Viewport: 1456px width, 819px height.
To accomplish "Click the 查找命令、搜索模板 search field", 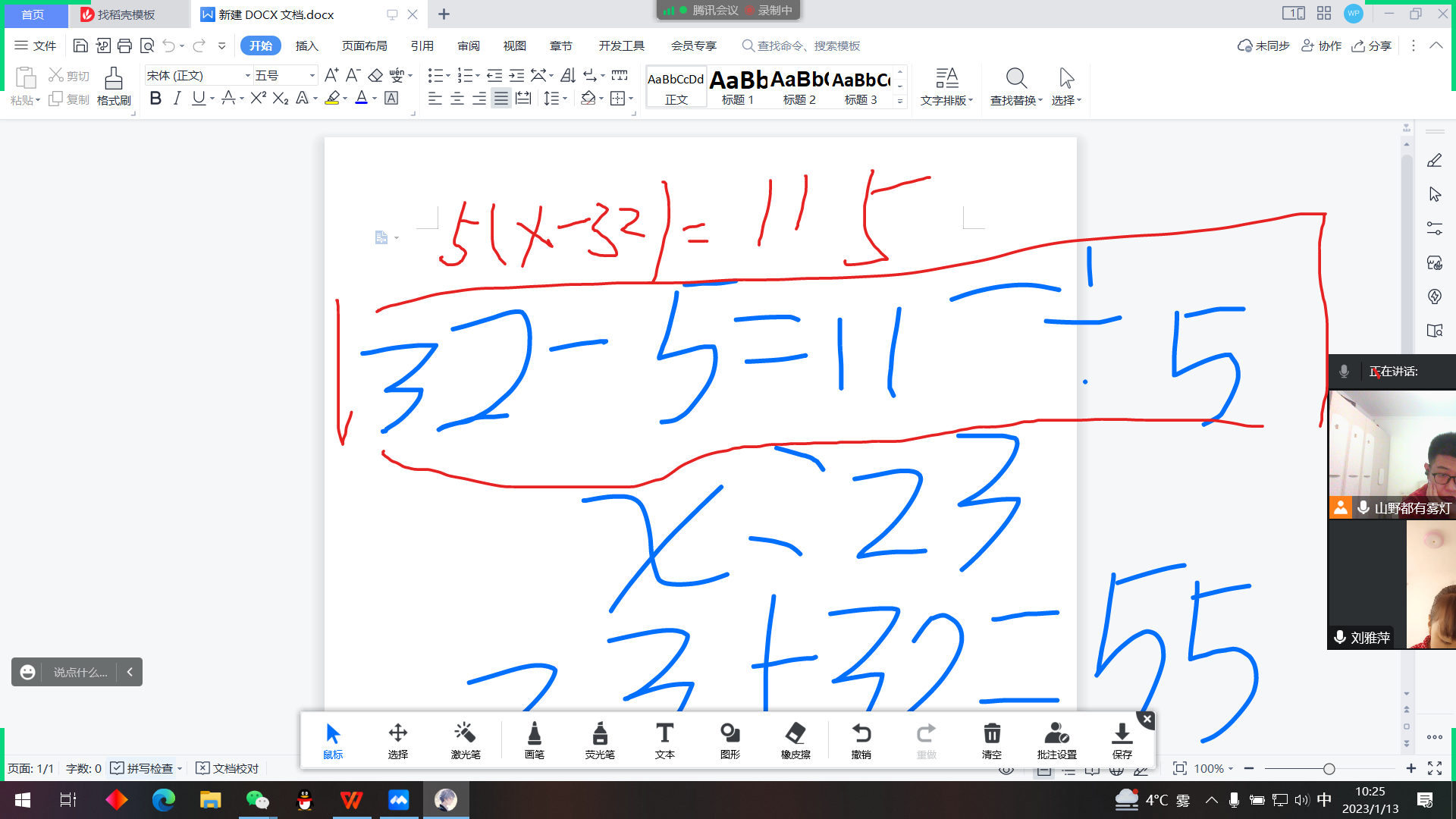I will click(801, 45).
